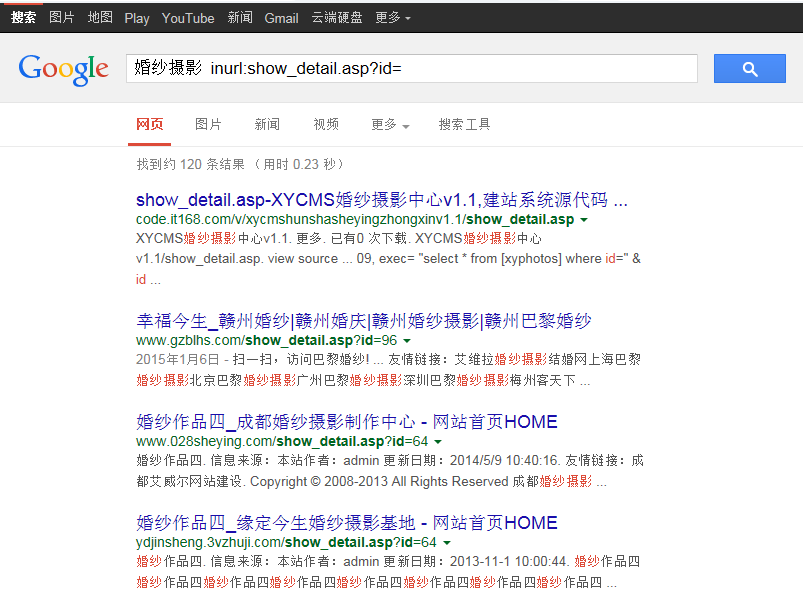This screenshot has width=803, height=599.
Task: Click the snippet containing 2014/5/9 10:40:16
Action: click(390, 471)
